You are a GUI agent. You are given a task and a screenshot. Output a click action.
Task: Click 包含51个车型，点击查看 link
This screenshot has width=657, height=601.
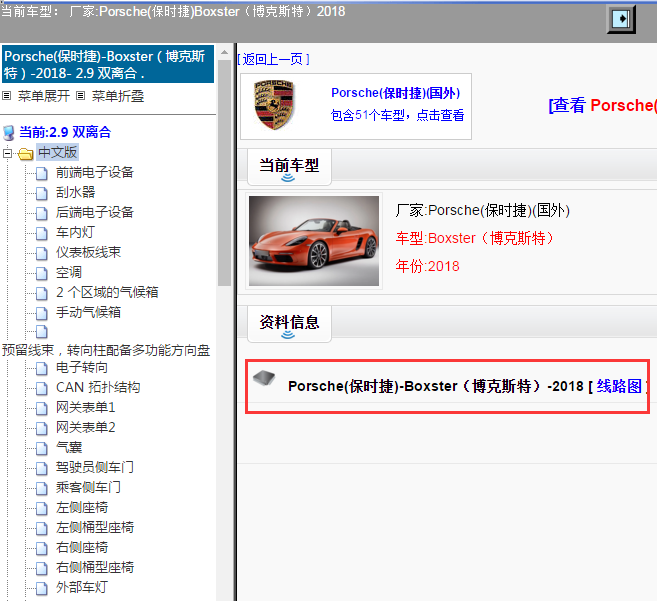pos(397,115)
